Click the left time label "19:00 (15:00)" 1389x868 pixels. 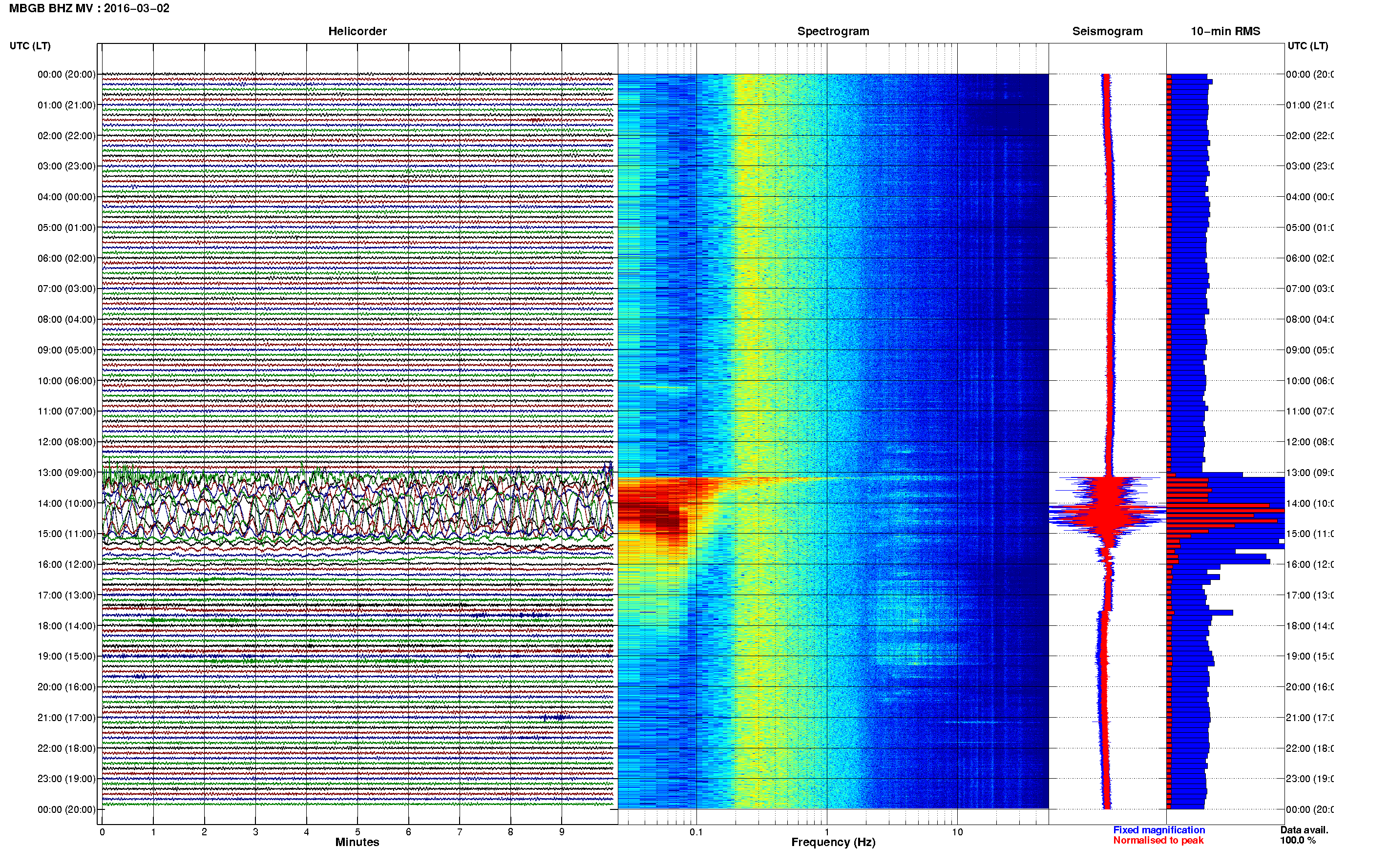pyautogui.click(x=66, y=656)
